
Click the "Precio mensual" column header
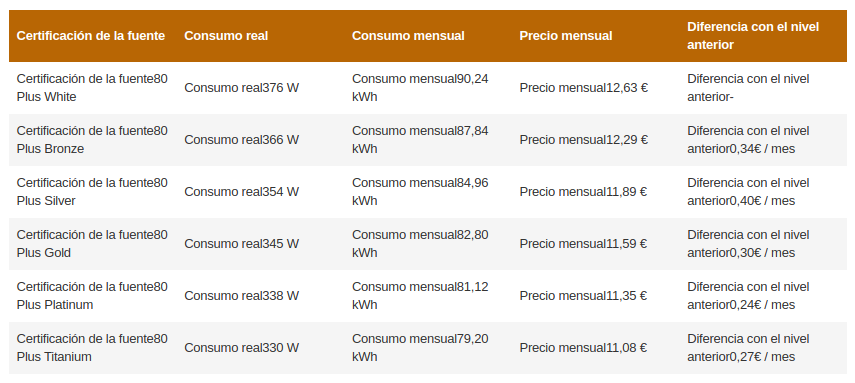596,36
